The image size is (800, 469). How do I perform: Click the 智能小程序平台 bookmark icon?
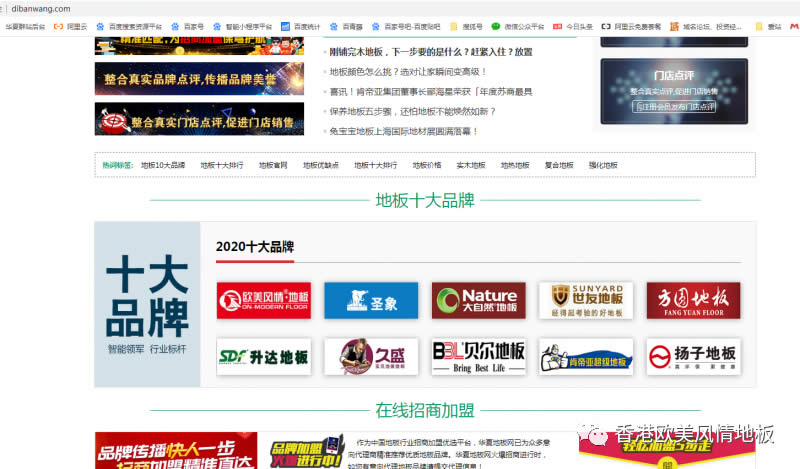tap(217, 27)
